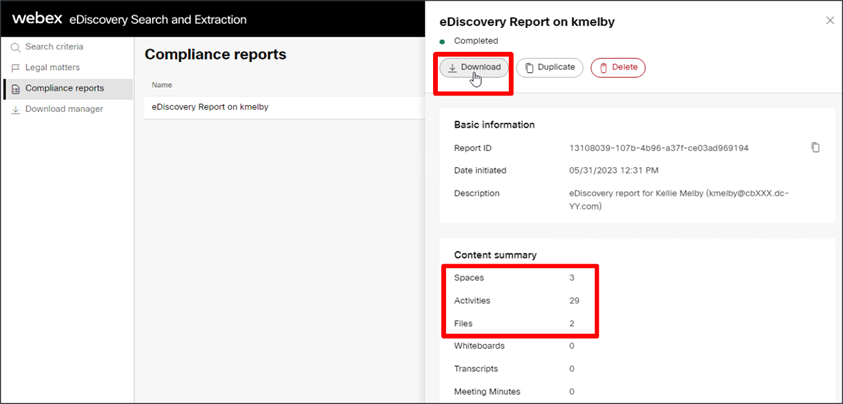Click the Download button in the report panel
843x404 pixels.
click(x=474, y=68)
